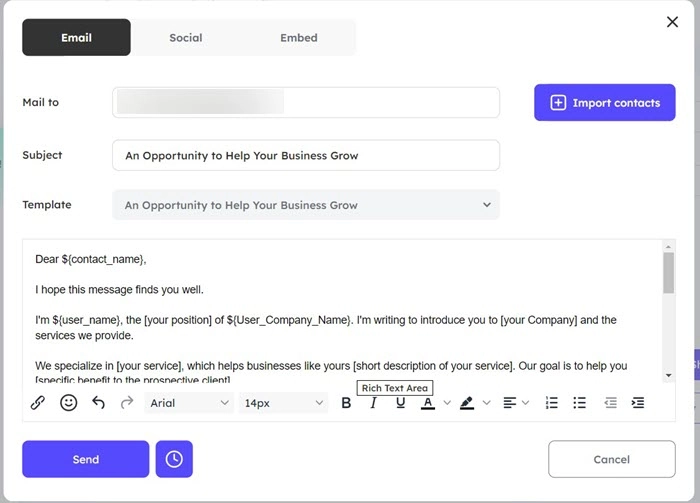Toggle italic formatting

373,403
